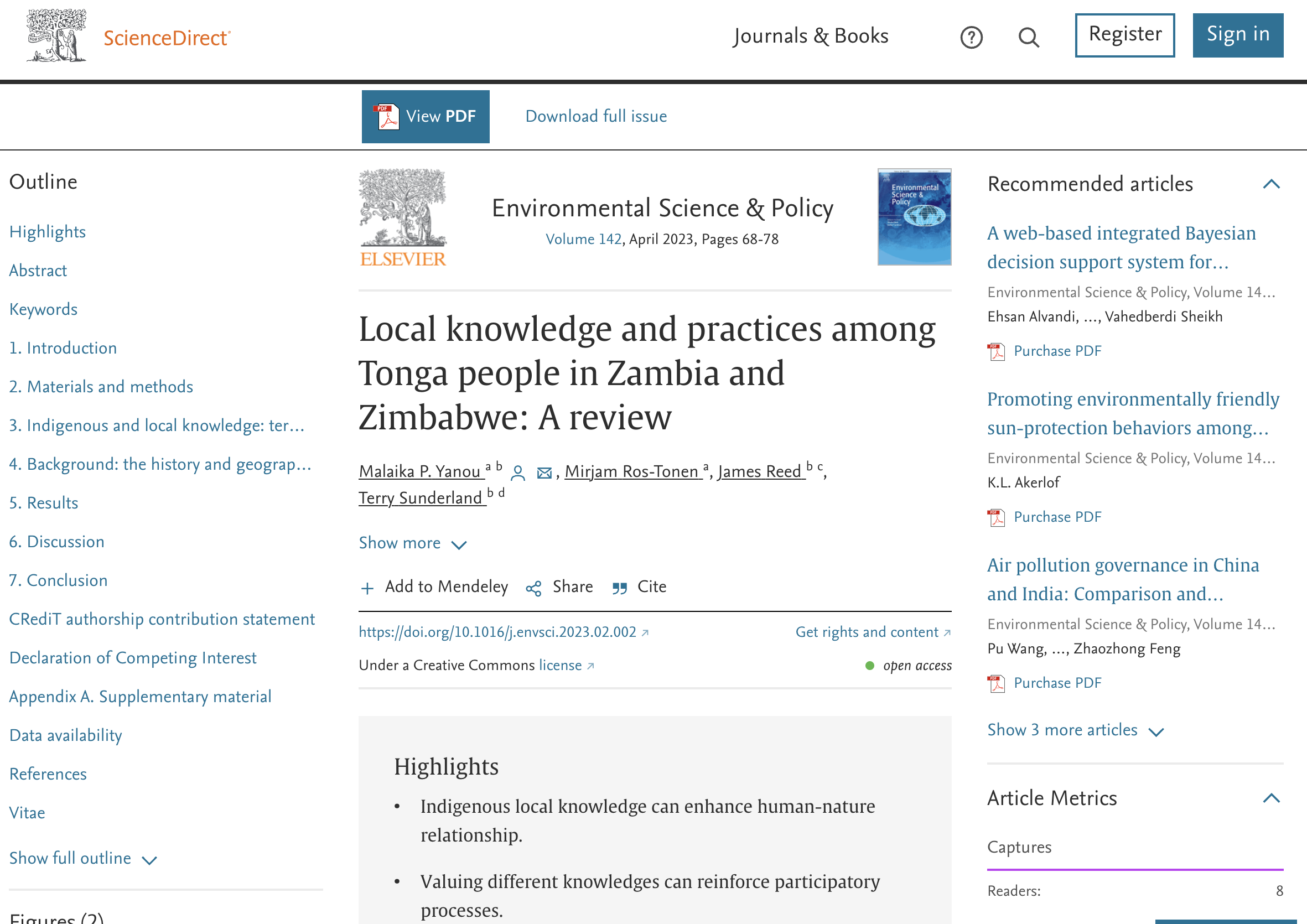The width and height of the screenshot is (1307, 924).
Task: Collapse the Article Metrics panel
Action: (1271, 798)
